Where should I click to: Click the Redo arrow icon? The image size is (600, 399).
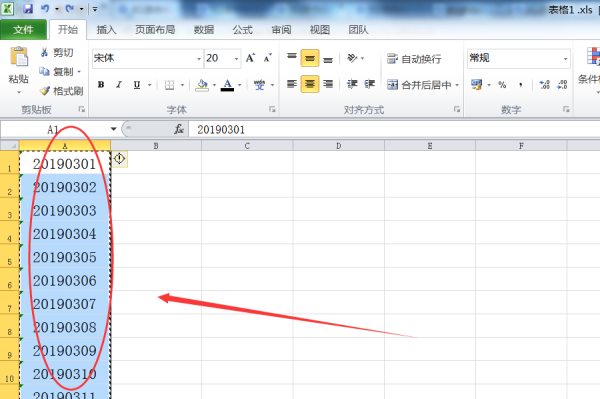tap(70, 8)
